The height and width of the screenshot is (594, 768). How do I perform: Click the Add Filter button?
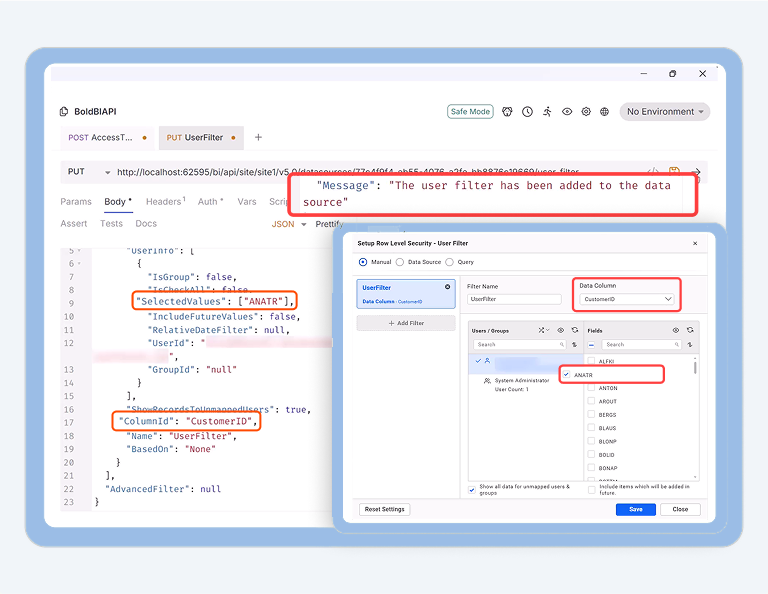coord(406,323)
